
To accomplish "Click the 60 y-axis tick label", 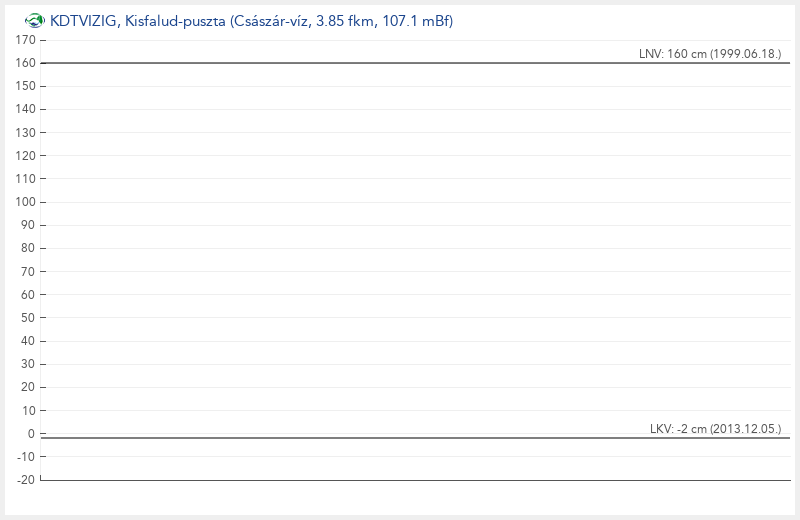I will point(28,294).
